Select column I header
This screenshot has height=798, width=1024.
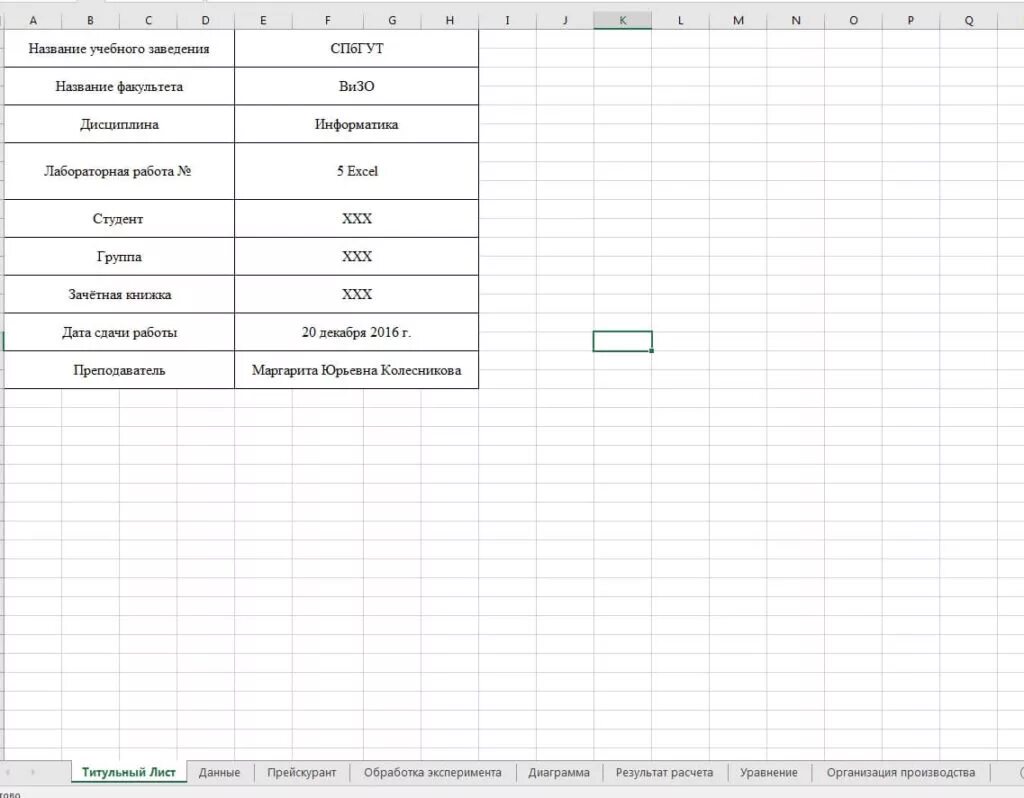click(x=507, y=20)
